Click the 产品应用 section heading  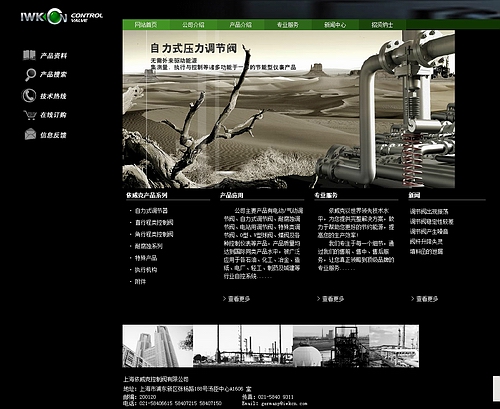click(231, 195)
